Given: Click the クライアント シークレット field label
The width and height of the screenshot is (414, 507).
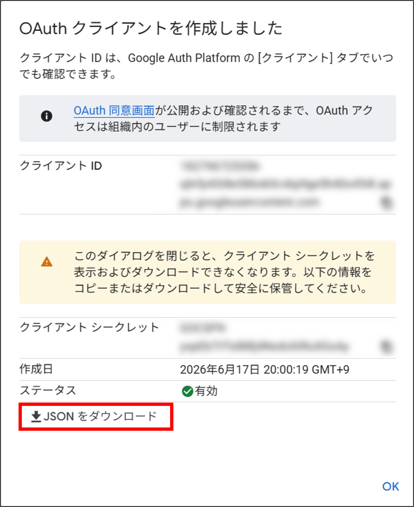Looking at the screenshot, I should [x=89, y=327].
